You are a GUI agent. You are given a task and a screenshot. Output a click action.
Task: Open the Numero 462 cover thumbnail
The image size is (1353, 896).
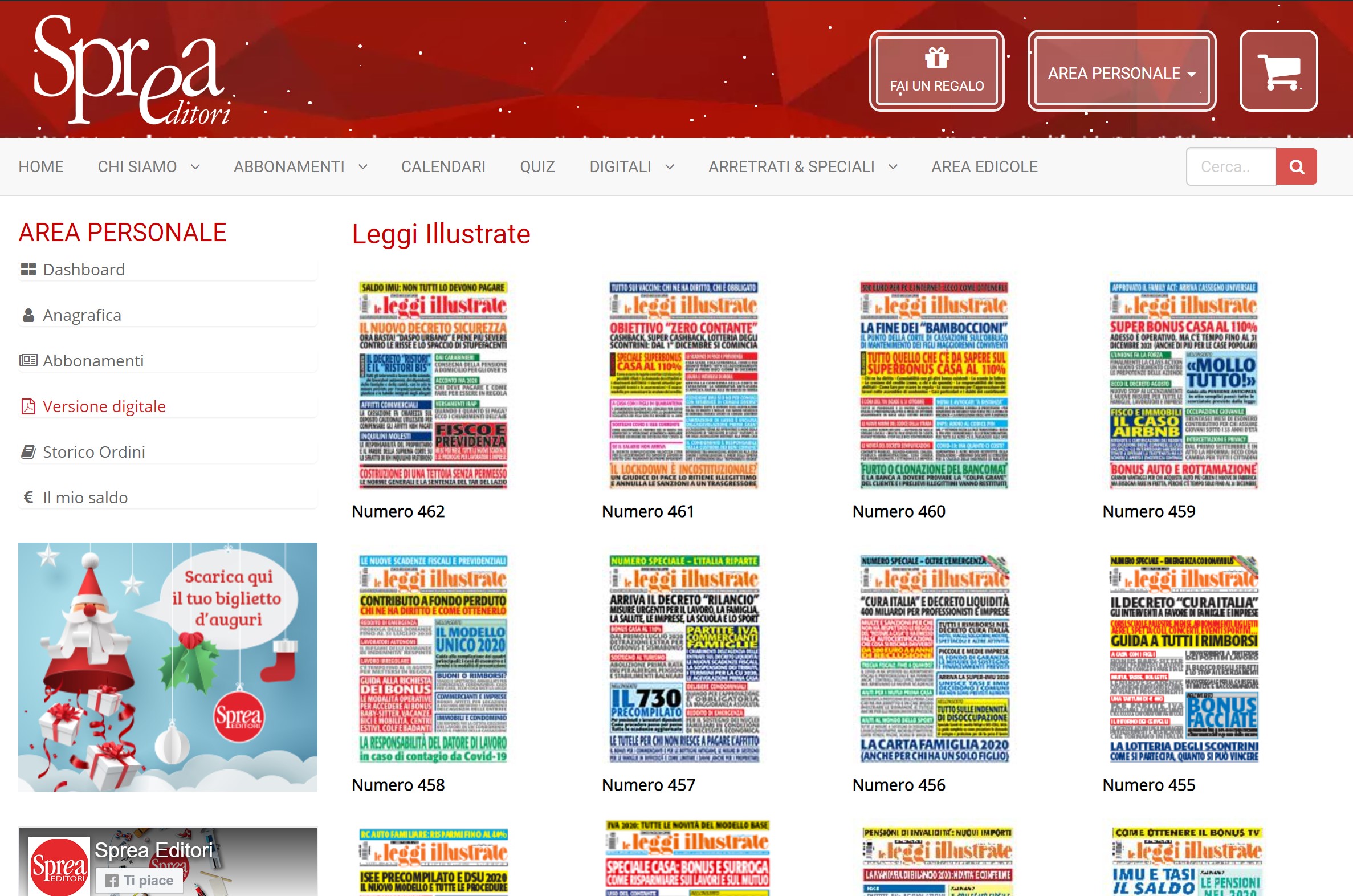pos(433,385)
